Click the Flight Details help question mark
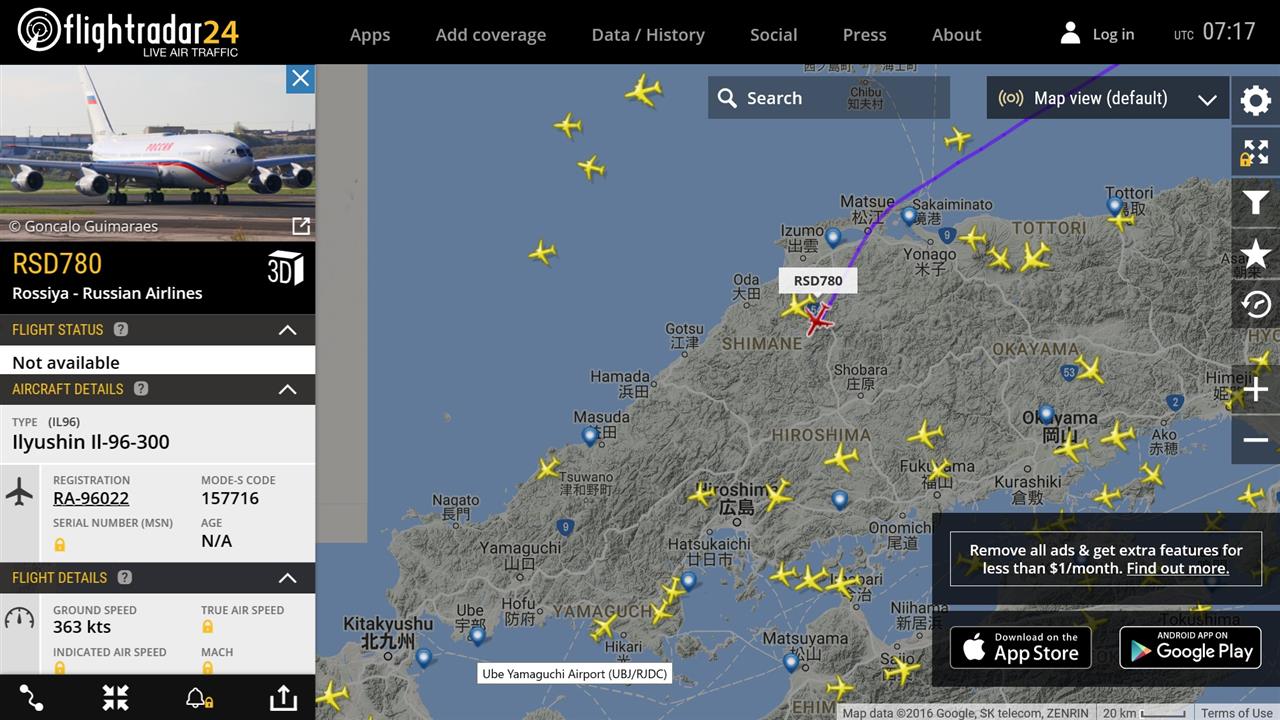The height and width of the screenshot is (720, 1280). 125,577
